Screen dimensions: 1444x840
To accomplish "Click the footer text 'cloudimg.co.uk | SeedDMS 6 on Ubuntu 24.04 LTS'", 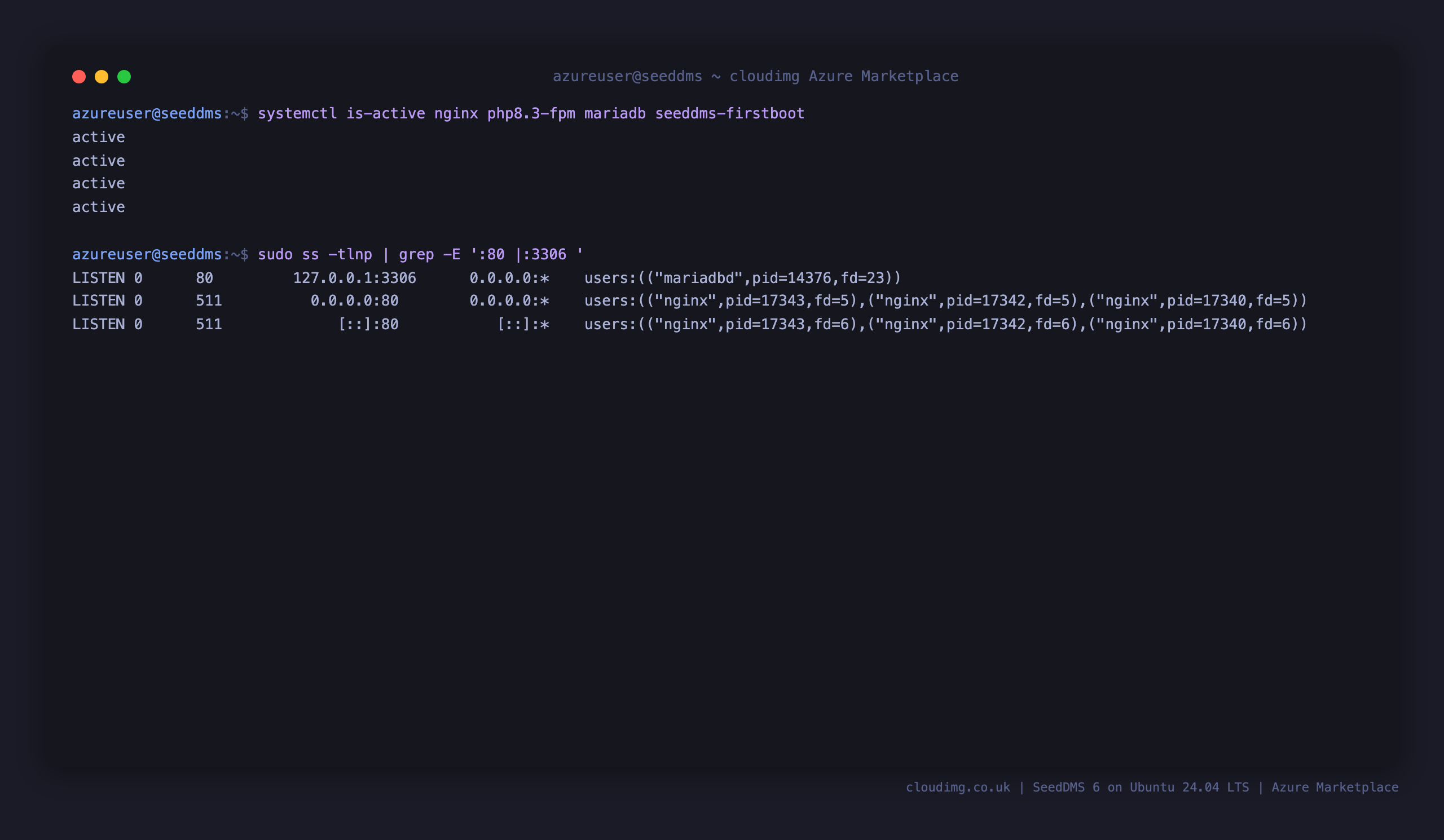I will pos(1077,788).
